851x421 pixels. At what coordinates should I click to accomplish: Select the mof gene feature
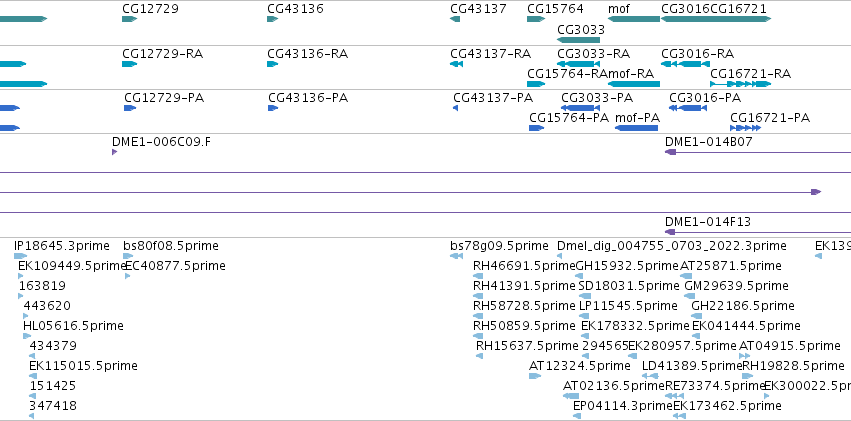pyautogui.click(x=634, y=19)
